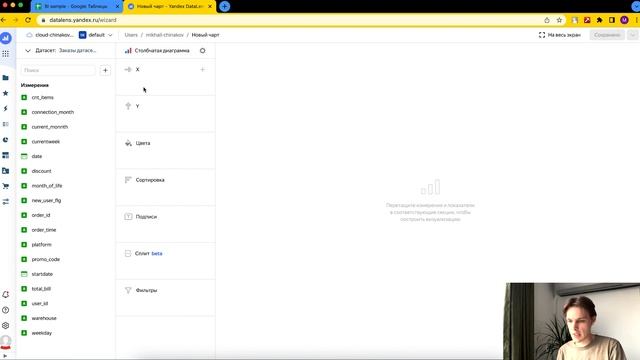Open dashboards icon in sidebar

(x=6, y=155)
